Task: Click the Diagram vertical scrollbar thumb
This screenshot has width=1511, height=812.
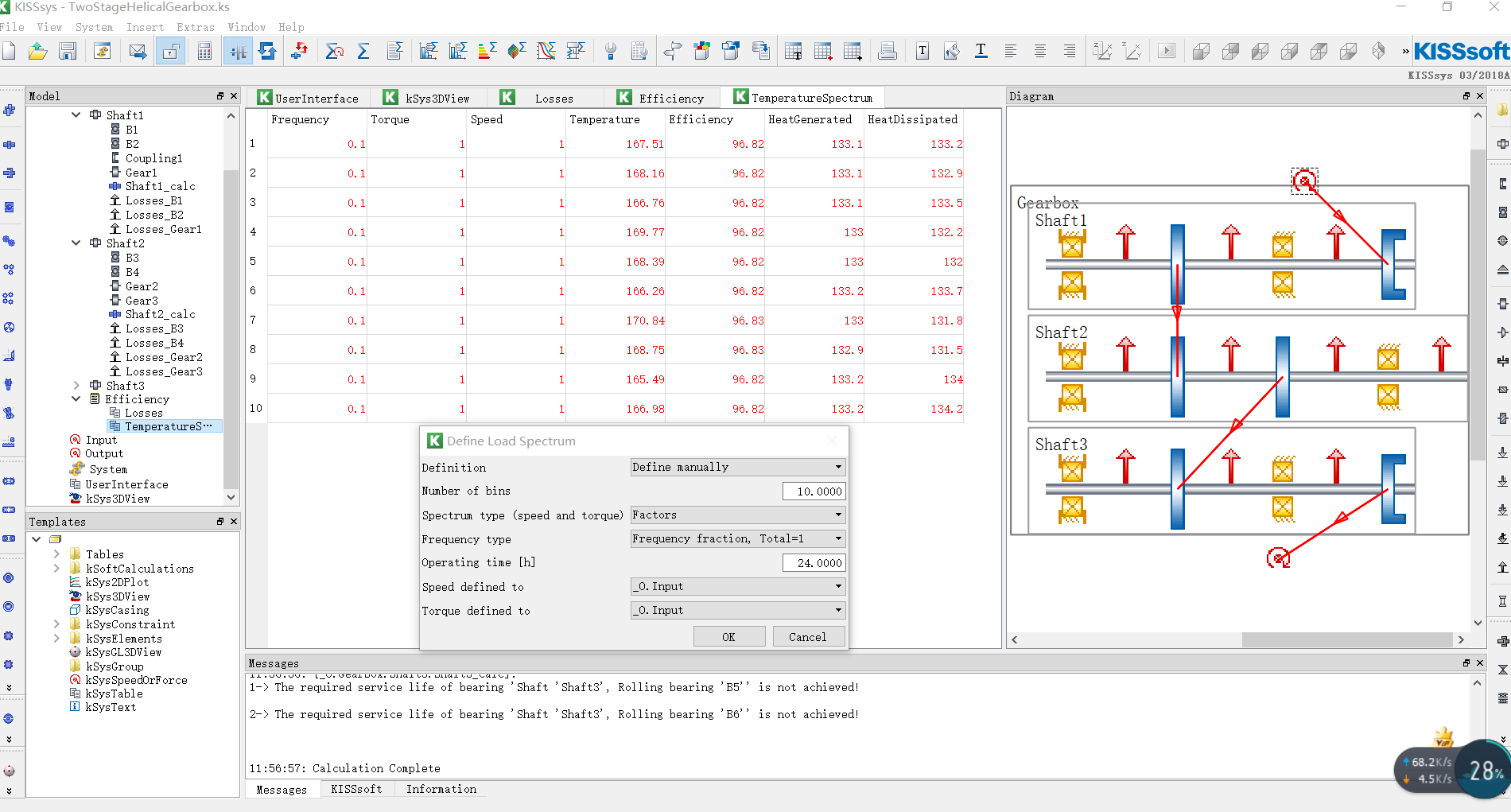Action: tap(1478, 304)
